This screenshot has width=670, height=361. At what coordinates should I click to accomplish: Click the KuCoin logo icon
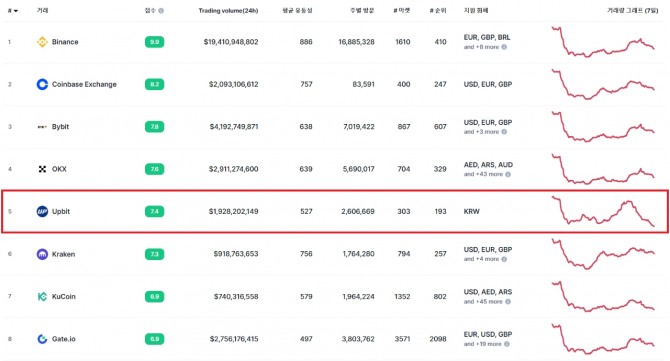coord(42,296)
